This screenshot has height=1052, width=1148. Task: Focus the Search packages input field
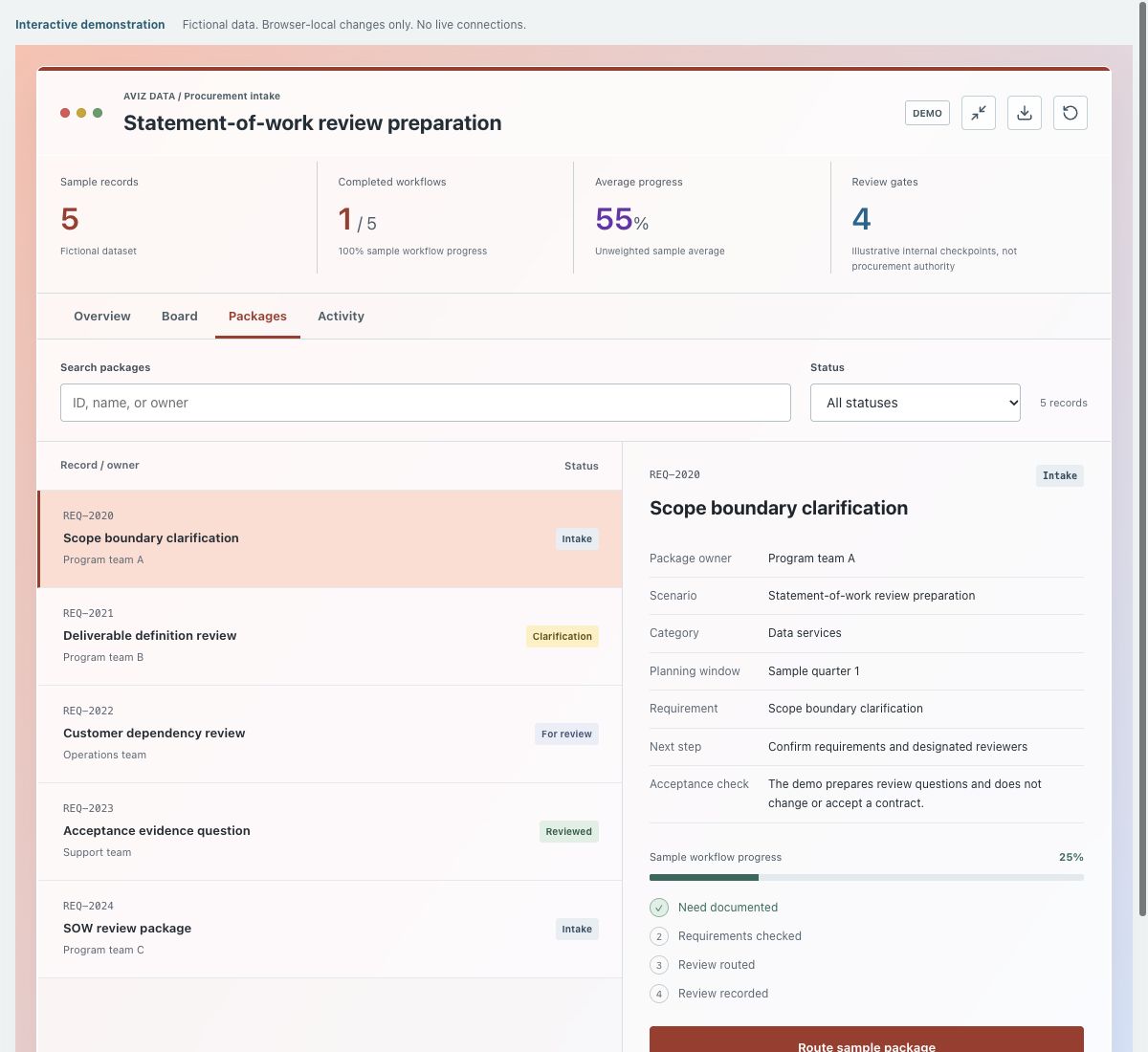tap(426, 403)
